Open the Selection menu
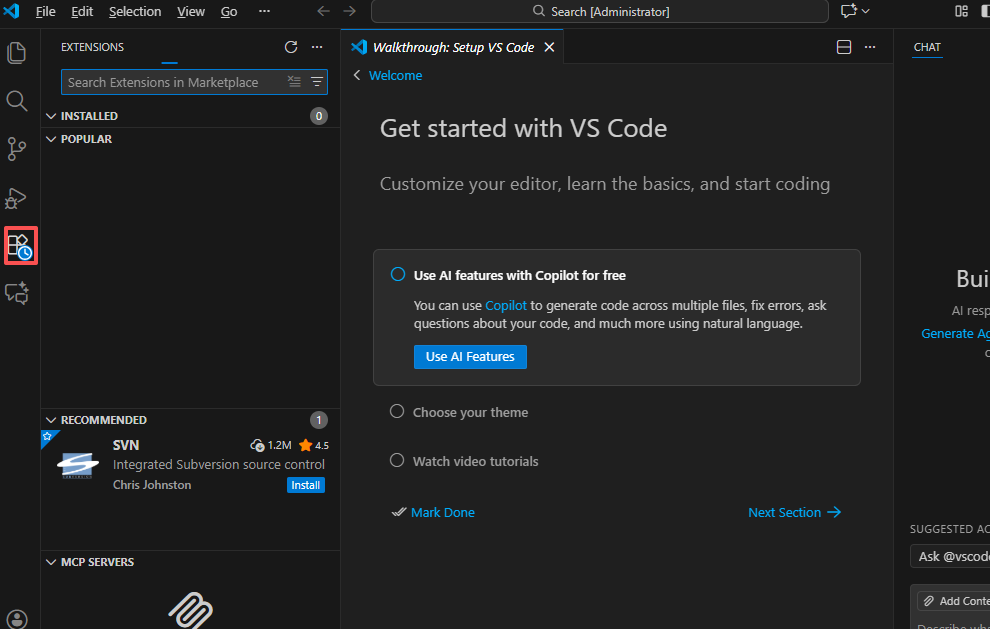Image resolution: width=990 pixels, height=629 pixels. click(134, 11)
